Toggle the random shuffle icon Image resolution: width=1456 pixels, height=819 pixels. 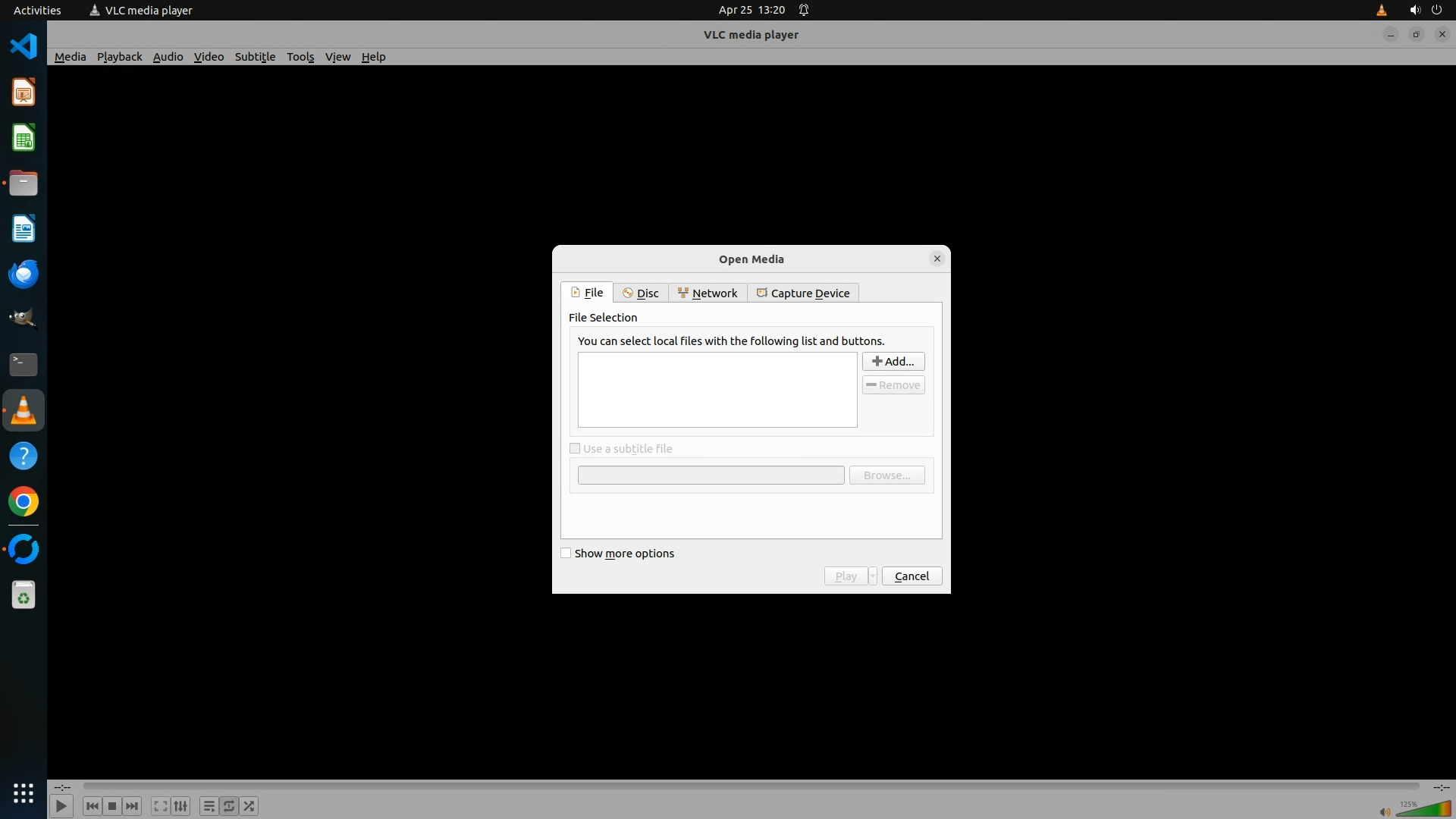(x=249, y=806)
